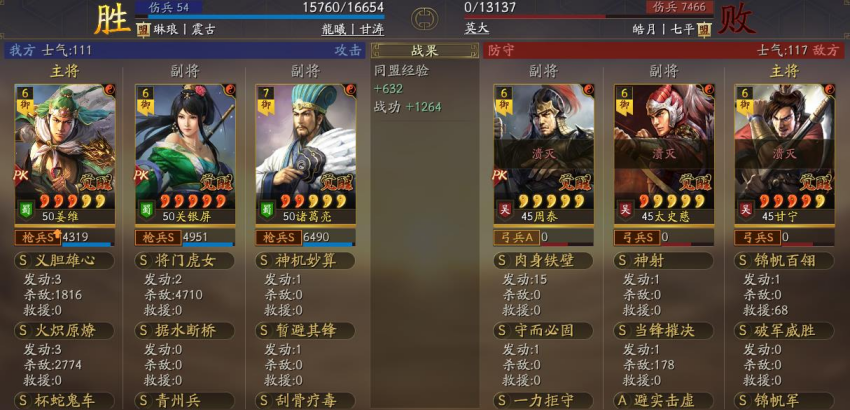The height and width of the screenshot is (410, 850).
Task: Click the 枪兵S troop type tag under 姜维
Action: tap(37, 237)
